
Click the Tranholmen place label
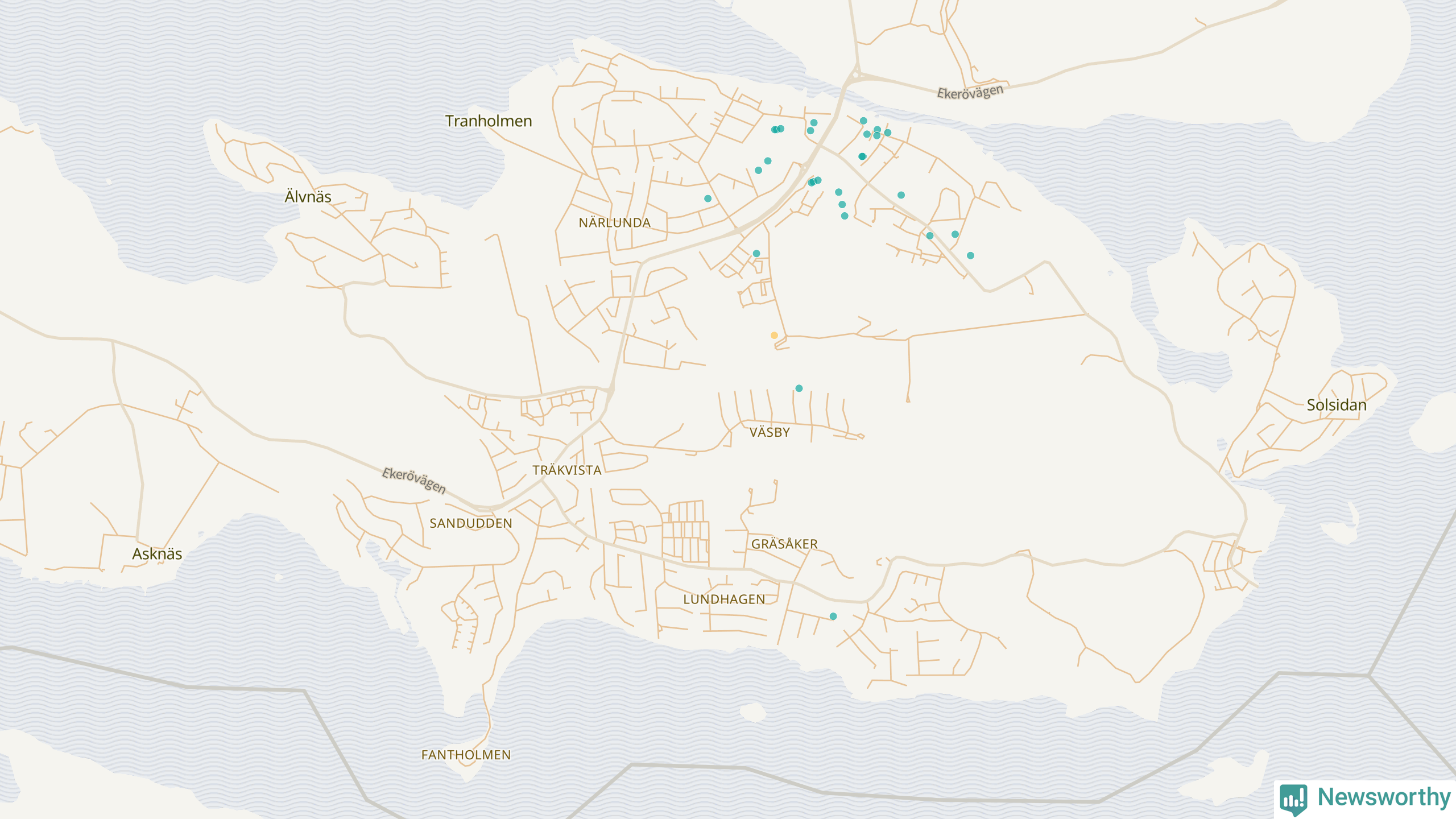click(489, 121)
